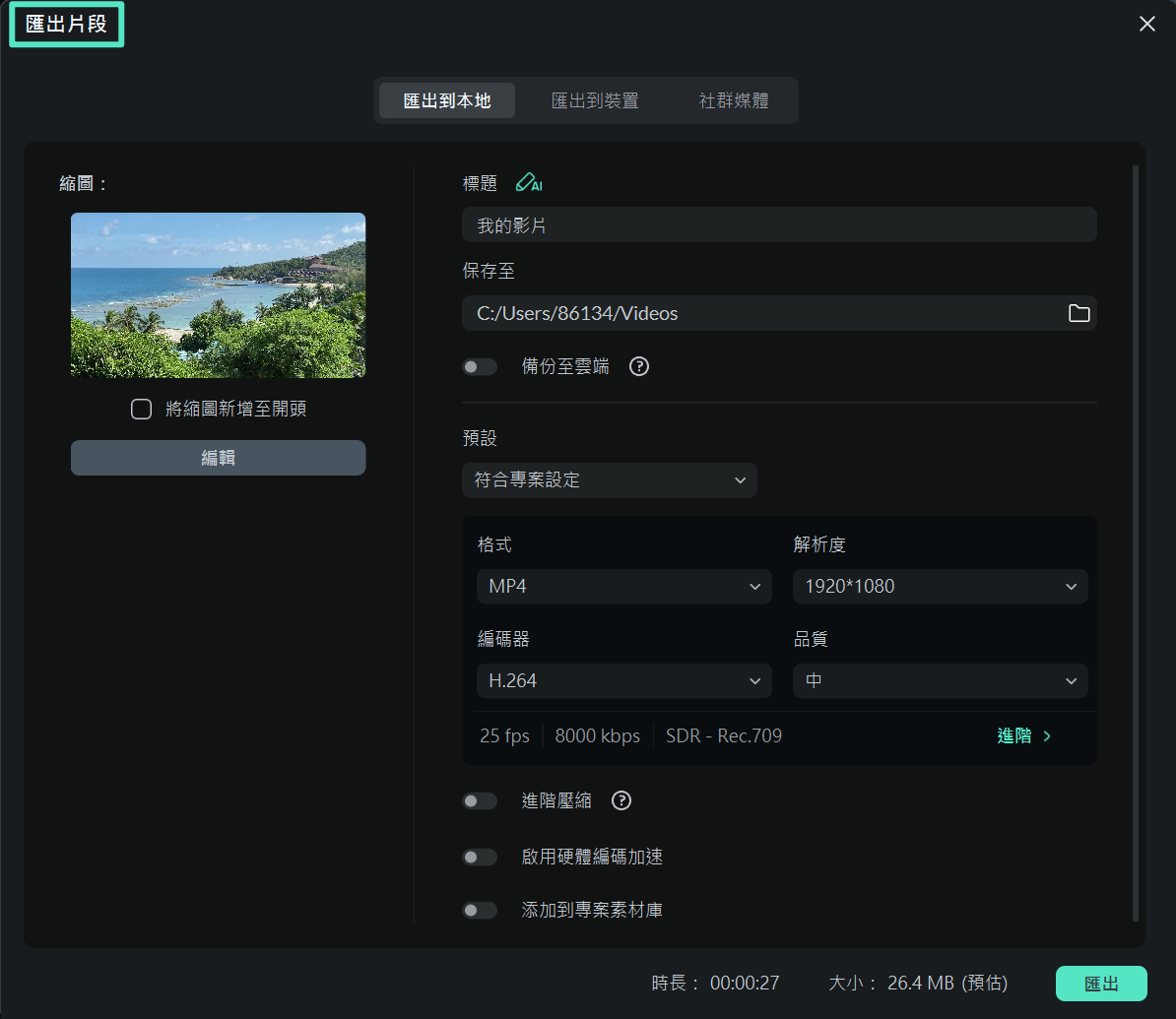Open the 品質 quality dropdown
1176x1019 pixels.
click(940, 680)
